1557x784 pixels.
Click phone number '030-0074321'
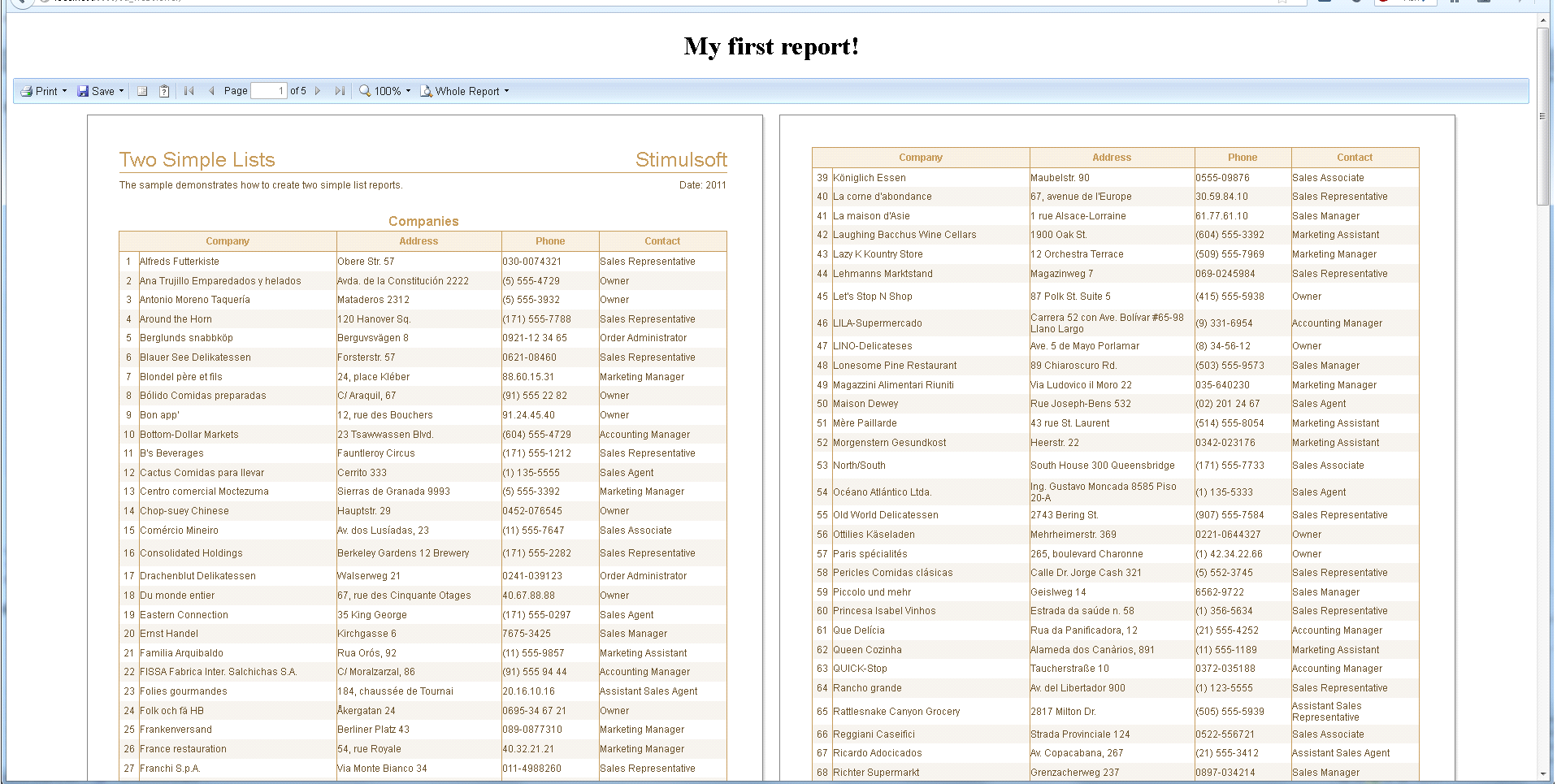pos(531,262)
